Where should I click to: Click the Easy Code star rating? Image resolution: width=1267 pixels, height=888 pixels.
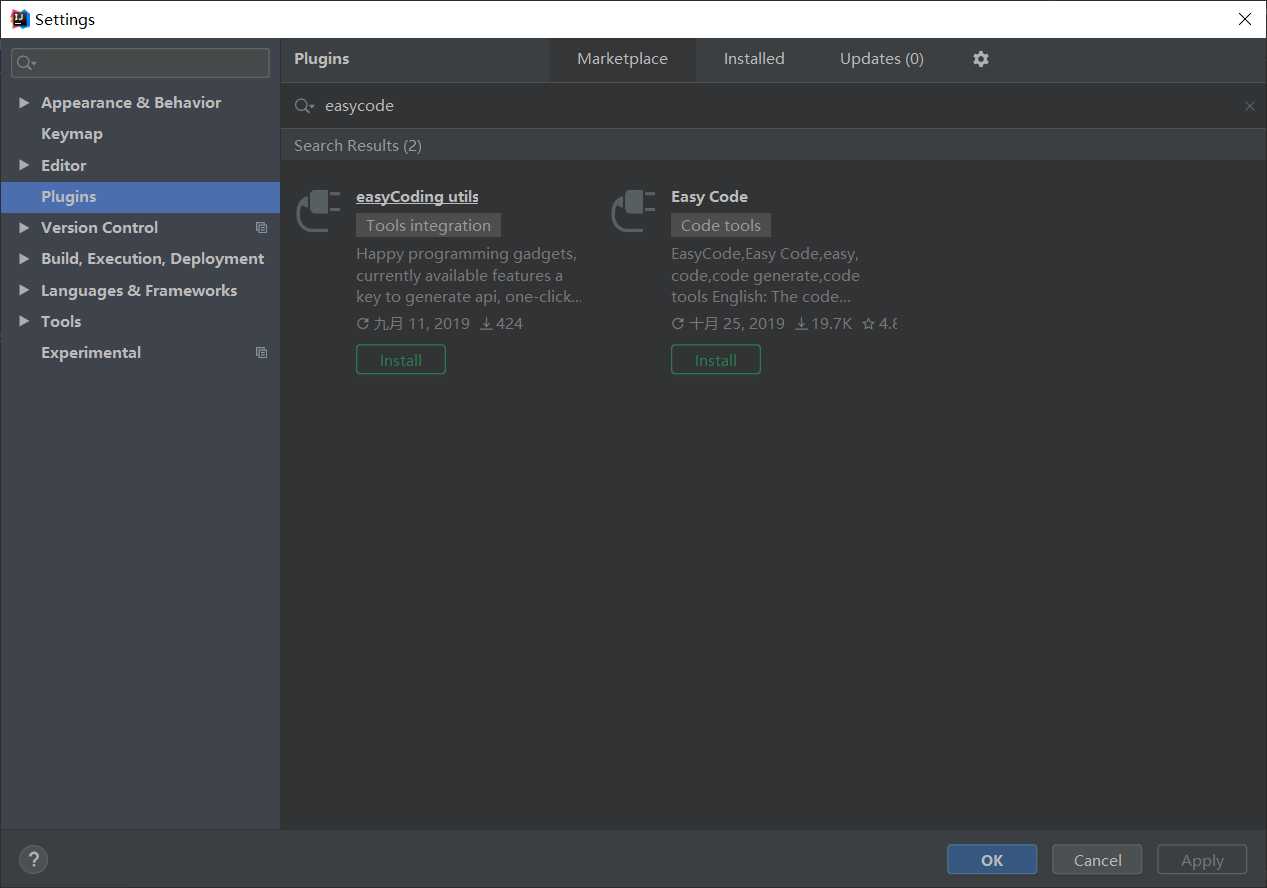click(x=879, y=324)
